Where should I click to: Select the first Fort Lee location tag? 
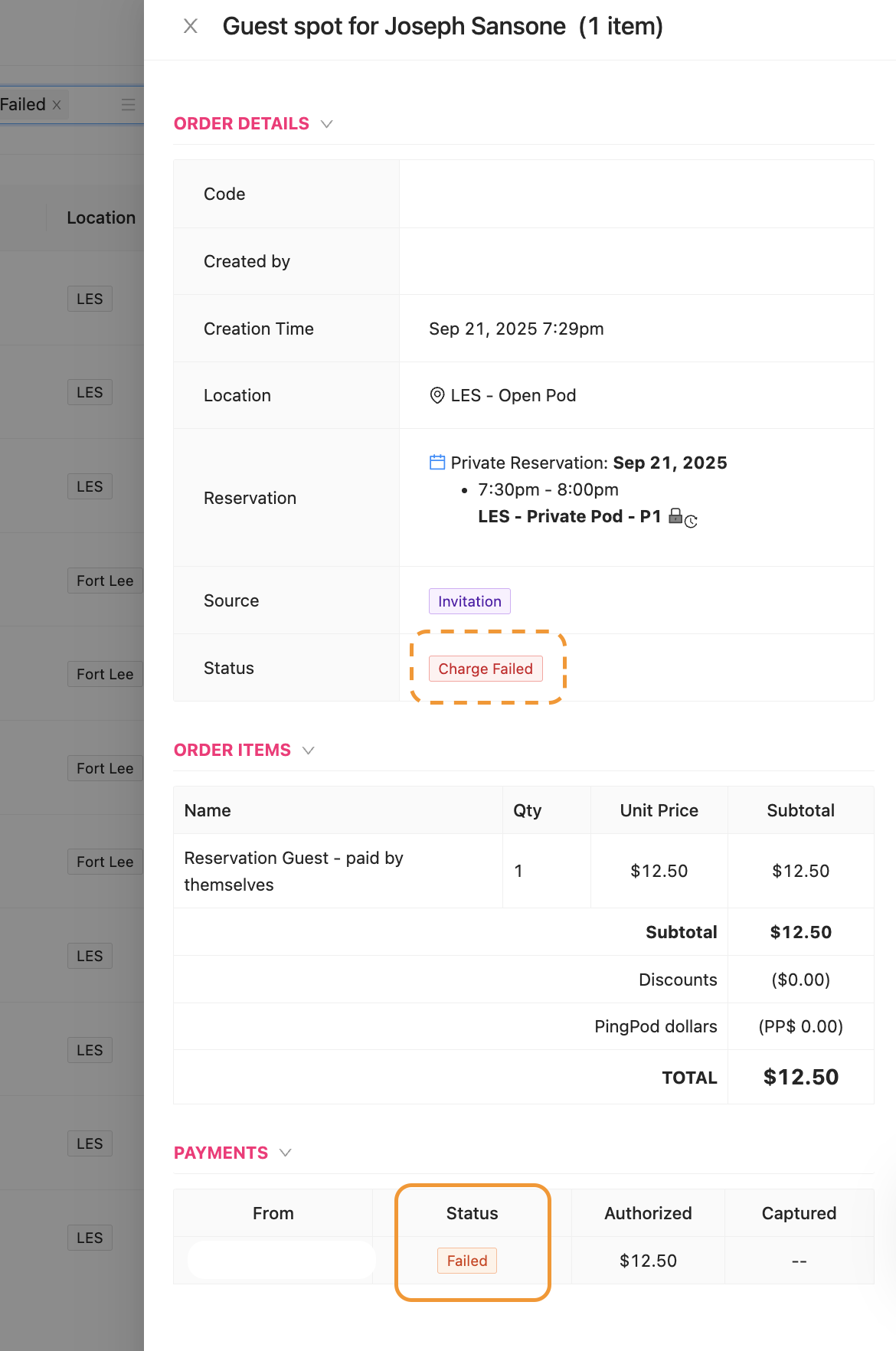click(x=105, y=581)
